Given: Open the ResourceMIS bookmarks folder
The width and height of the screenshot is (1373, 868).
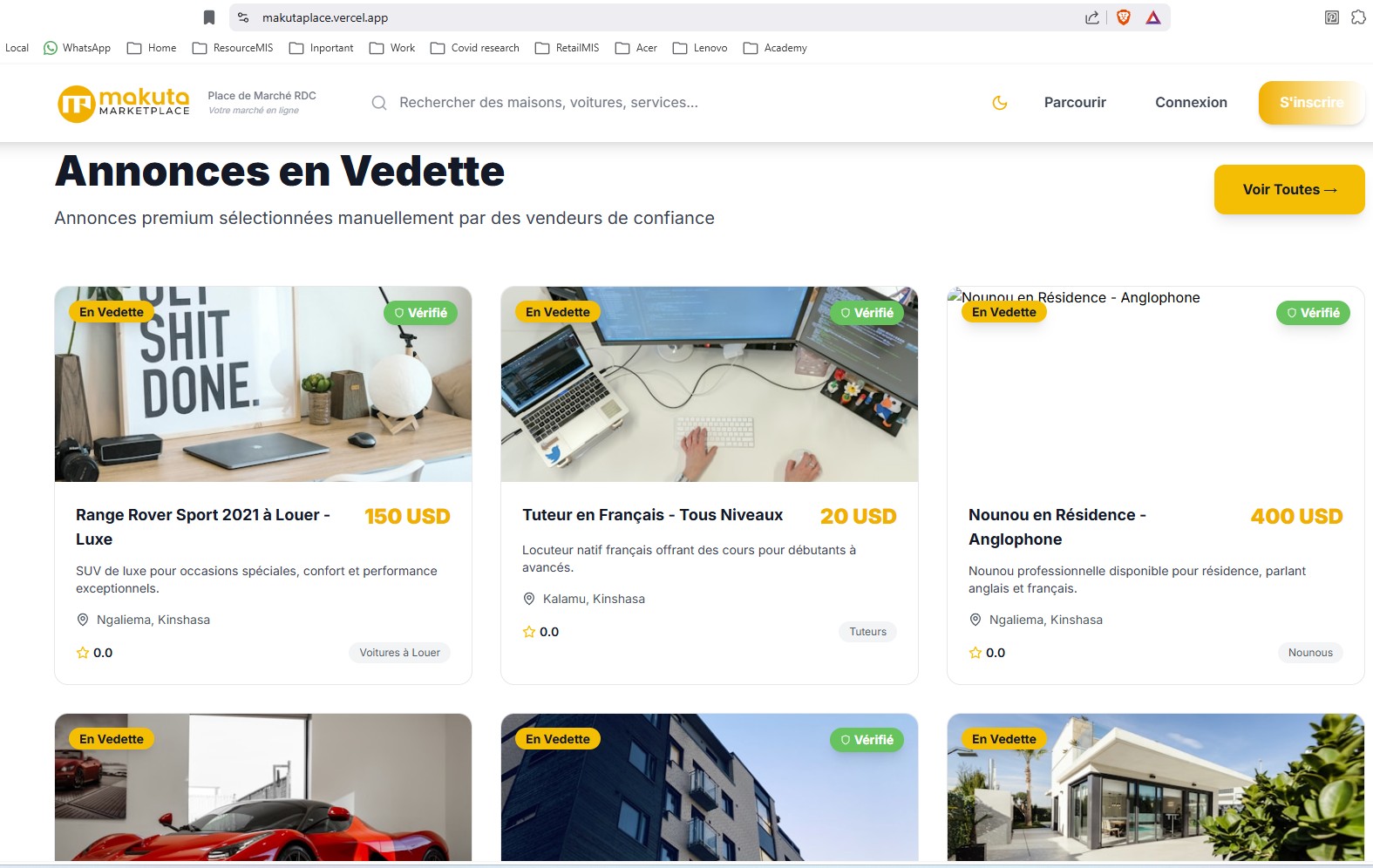Looking at the screenshot, I should pyautogui.click(x=233, y=48).
